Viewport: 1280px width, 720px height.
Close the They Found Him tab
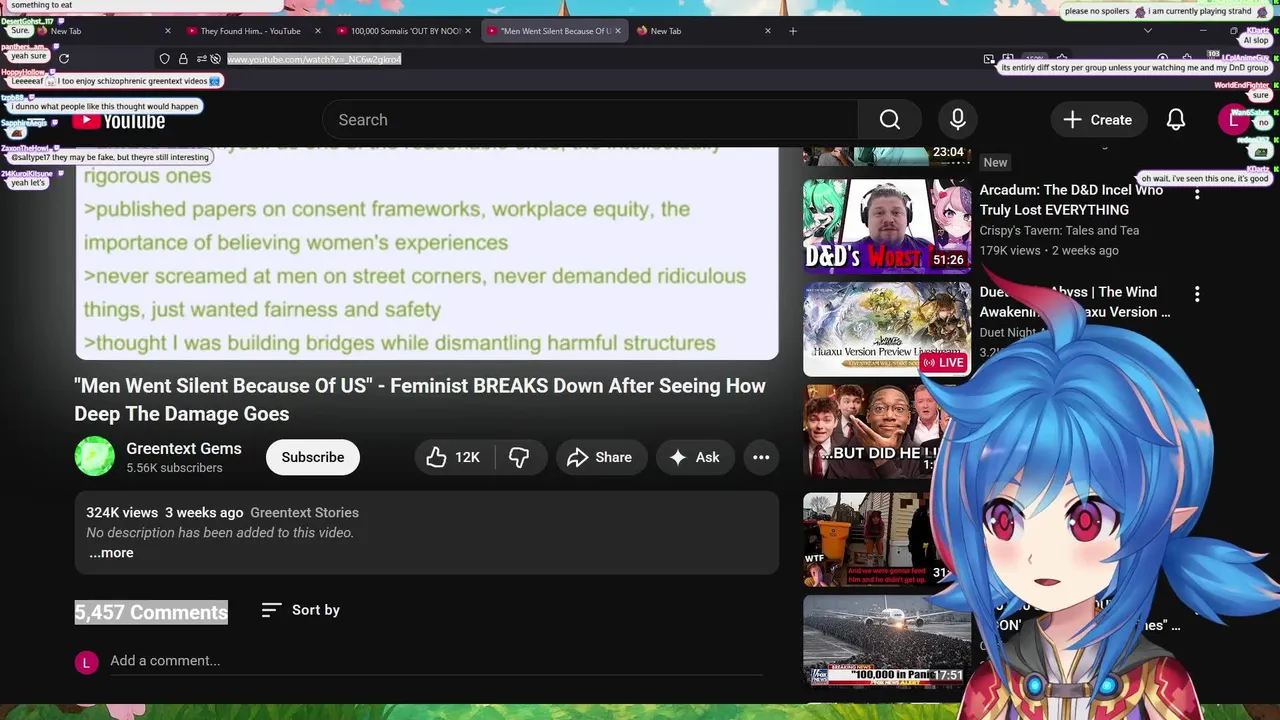(x=318, y=31)
